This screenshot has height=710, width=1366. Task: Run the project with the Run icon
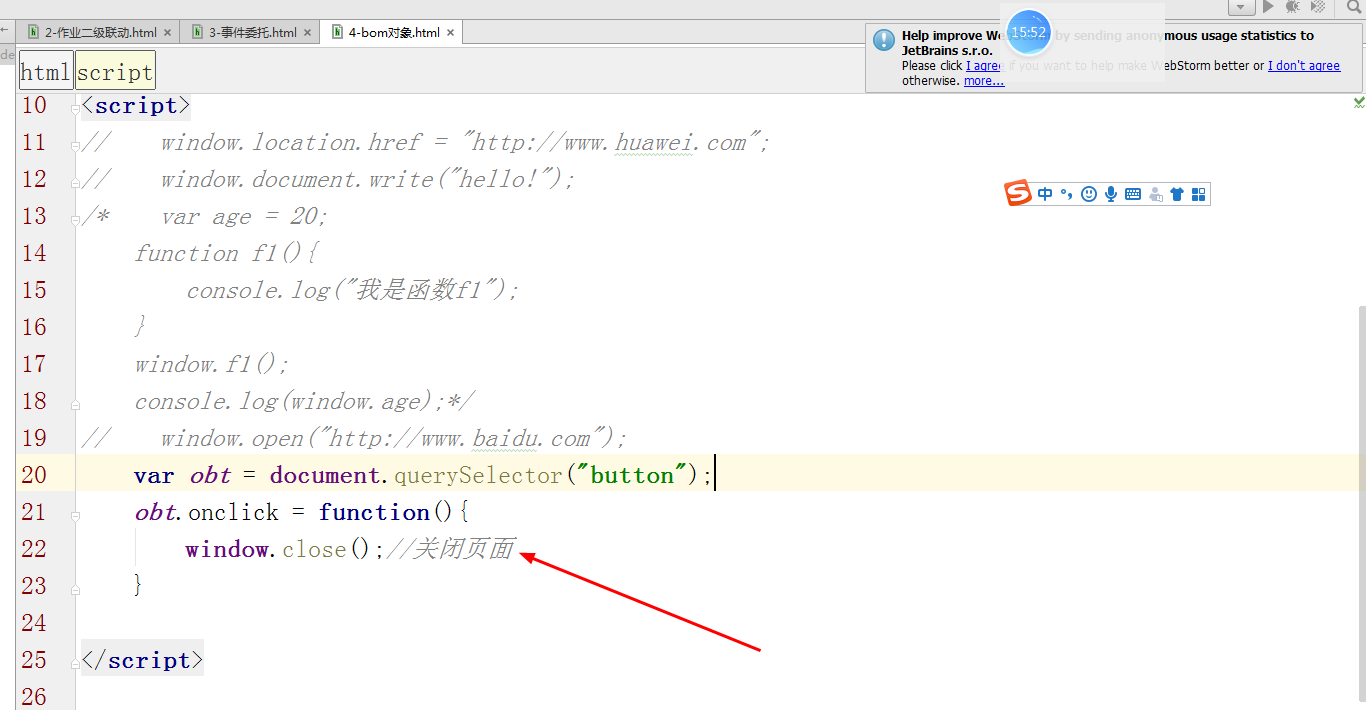[x=1268, y=7]
